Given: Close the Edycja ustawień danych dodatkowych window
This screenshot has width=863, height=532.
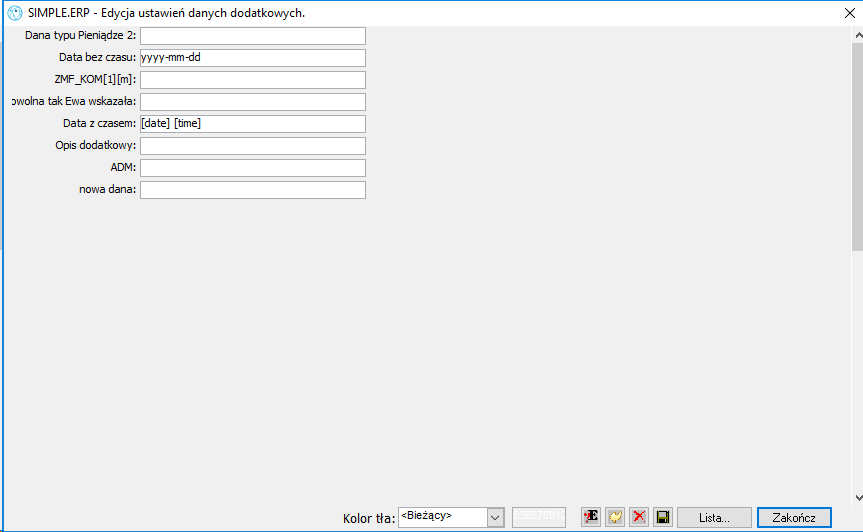Looking at the screenshot, I should point(849,13).
